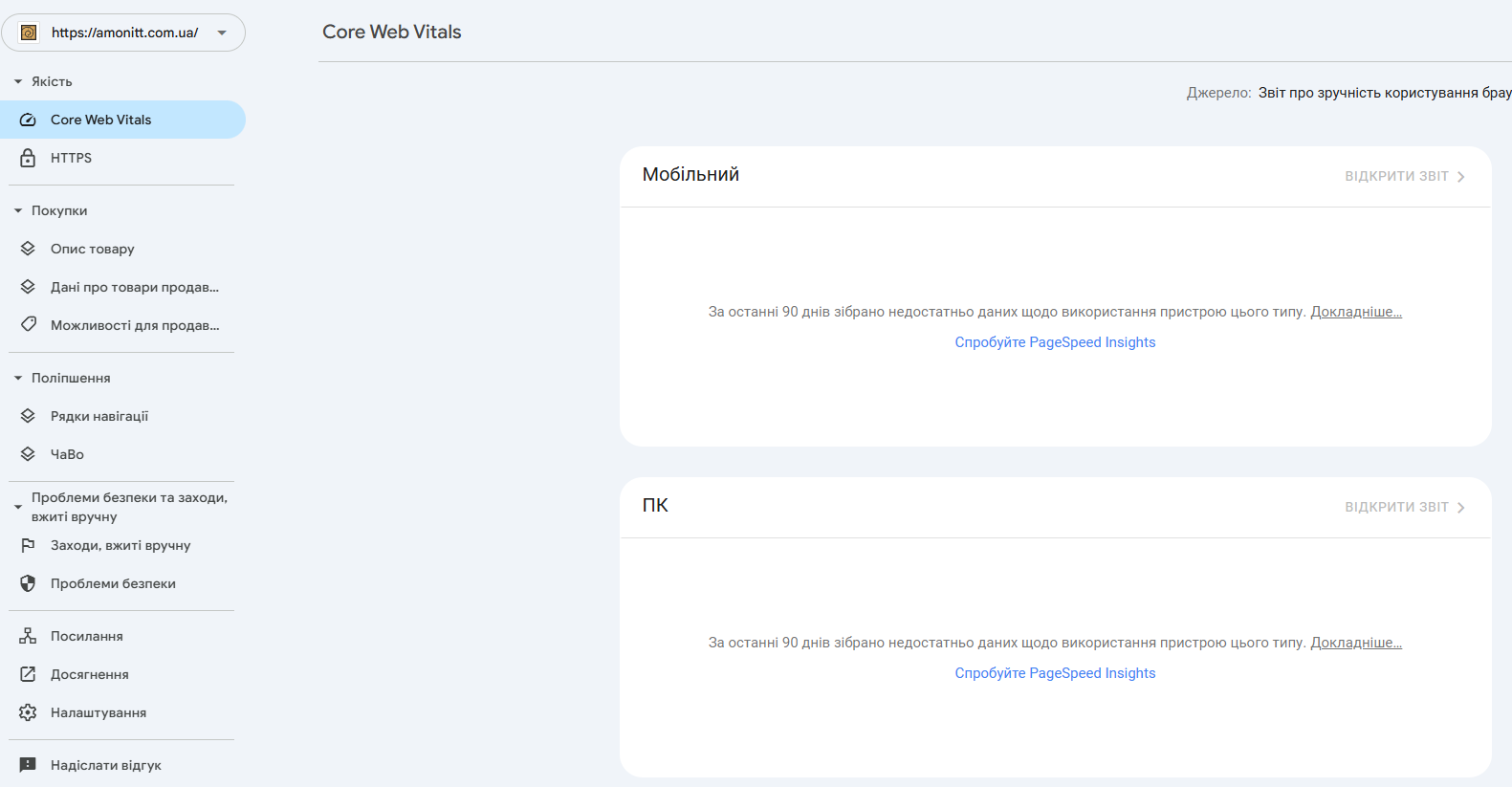Viewport: 1512px width, 787px height.
Task: Open the amonitt.com.ua property selector dropdown
Action: (123, 33)
